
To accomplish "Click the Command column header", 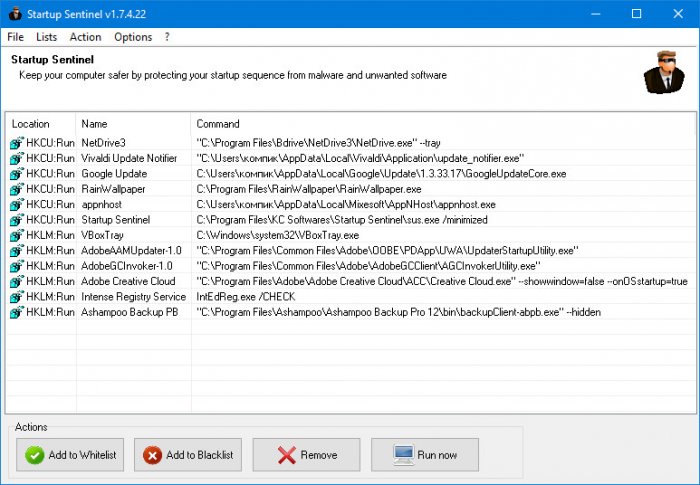I will click(444, 124).
